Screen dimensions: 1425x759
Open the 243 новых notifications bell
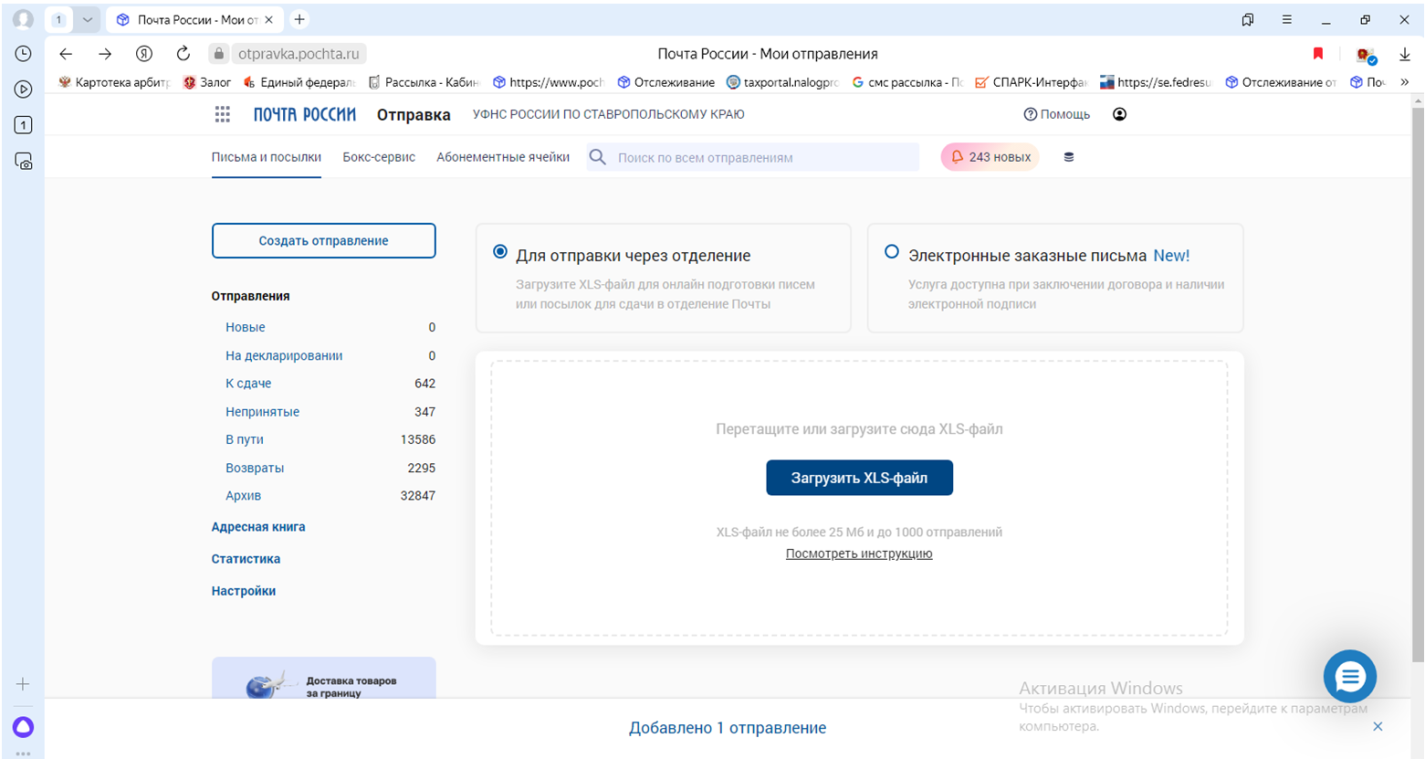pyautogui.click(x=989, y=157)
